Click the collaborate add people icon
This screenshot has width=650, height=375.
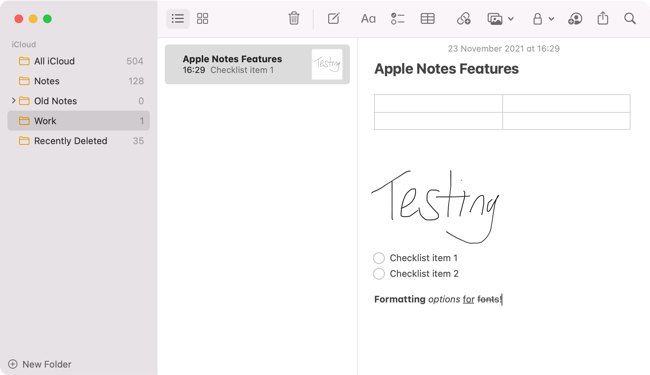click(575, 19)
